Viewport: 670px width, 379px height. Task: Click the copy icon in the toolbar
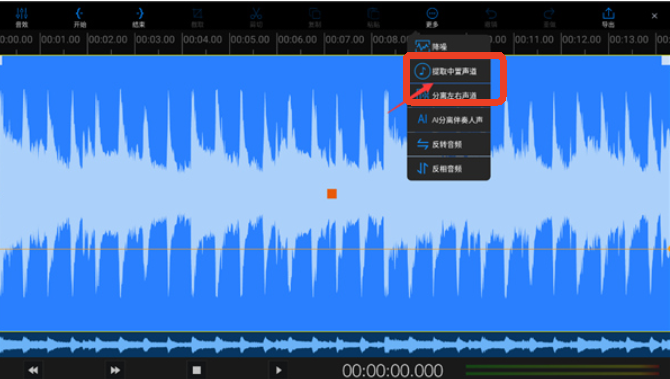pyautogui.click(x=315, y=18)
